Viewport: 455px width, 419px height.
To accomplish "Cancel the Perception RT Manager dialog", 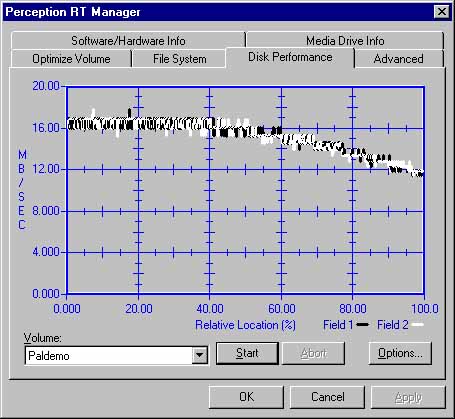I will coord(327,397).
